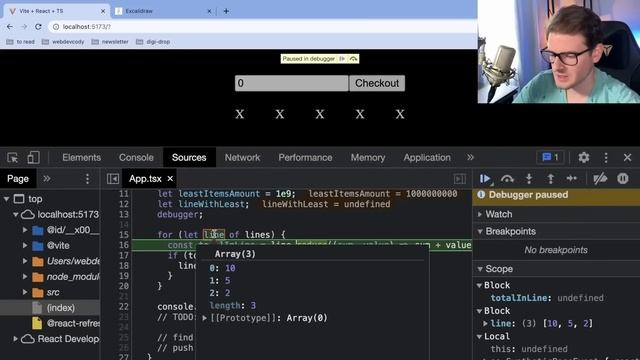This screenshot has height=360, width=640.
Task: Resume from the Paused in debugger overlay
Action: point(342,59)
